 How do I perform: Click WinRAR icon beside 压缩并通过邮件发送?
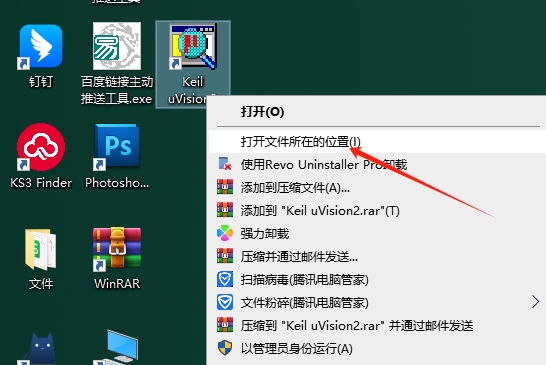225,256
